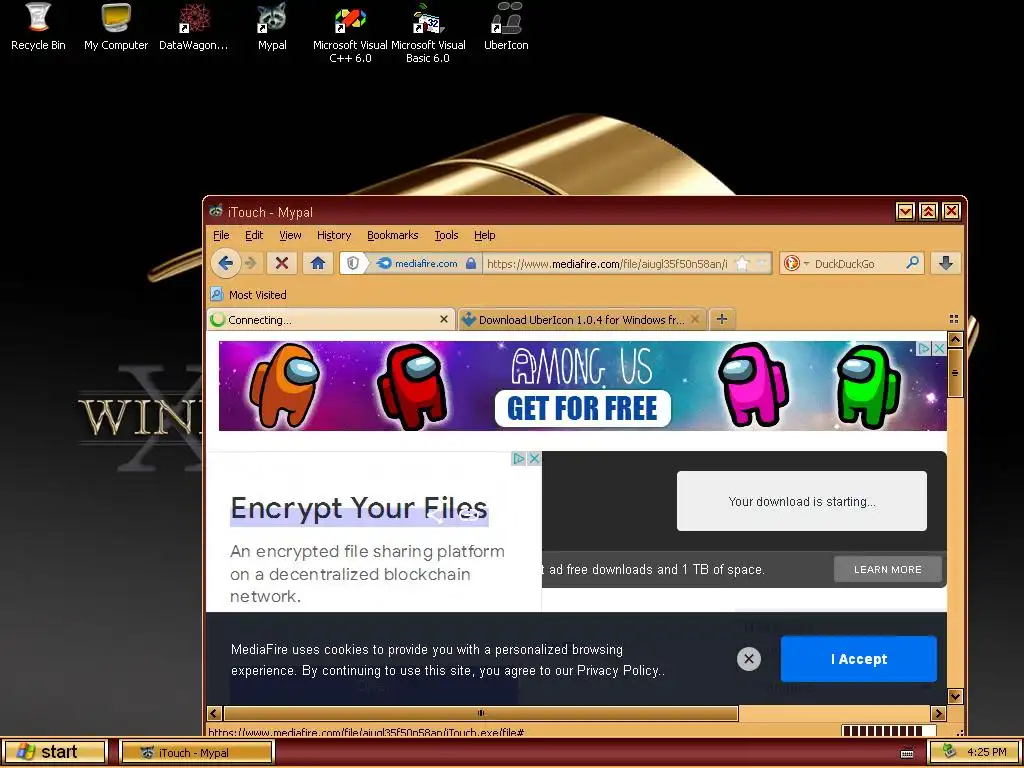This screenshot has height=768, width=1024.
Task: Click the keyboard icon near system tray
Action: pyautogui.click(x=906, y=752)
